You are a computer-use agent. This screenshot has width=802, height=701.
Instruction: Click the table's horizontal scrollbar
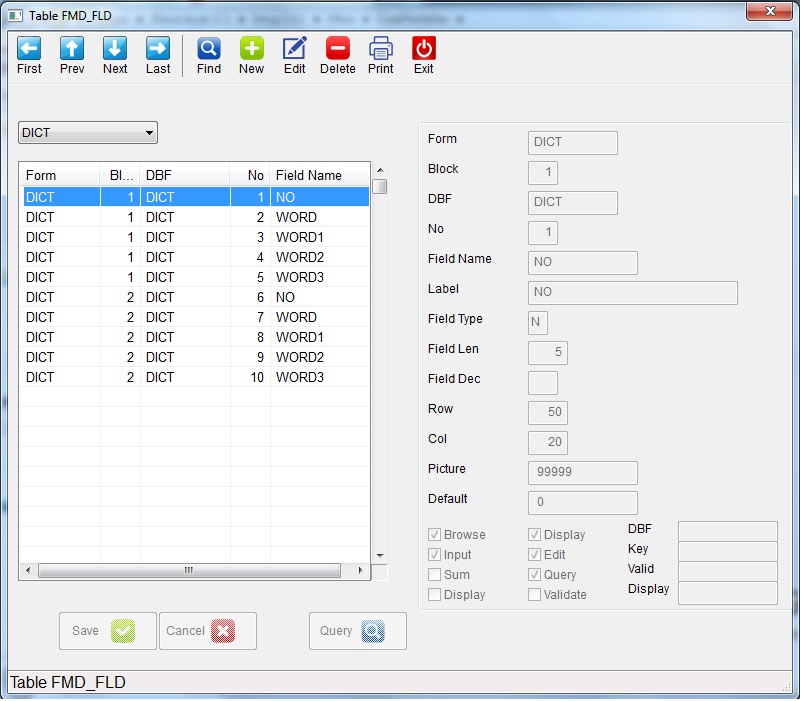point(188,570)
